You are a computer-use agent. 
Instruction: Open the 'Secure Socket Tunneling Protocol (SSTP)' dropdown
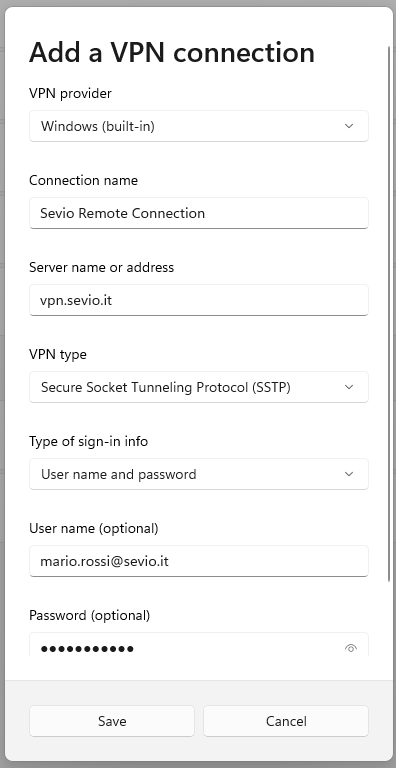(x=198, y=387)
